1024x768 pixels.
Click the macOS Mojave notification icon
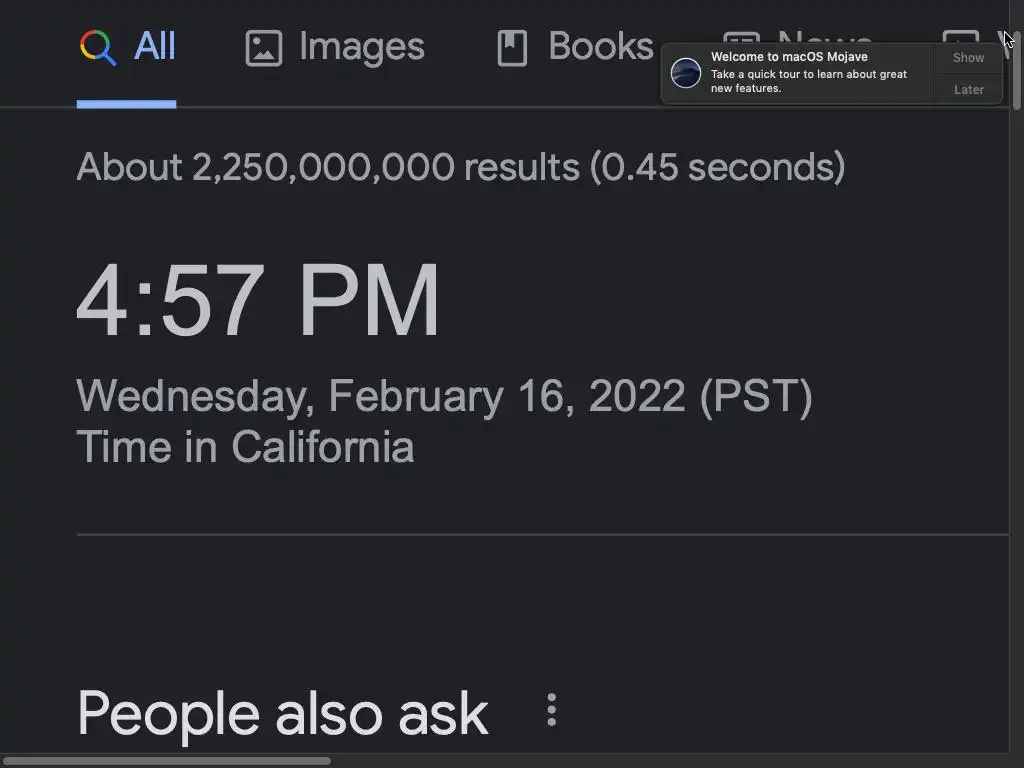tap(686, 73)
